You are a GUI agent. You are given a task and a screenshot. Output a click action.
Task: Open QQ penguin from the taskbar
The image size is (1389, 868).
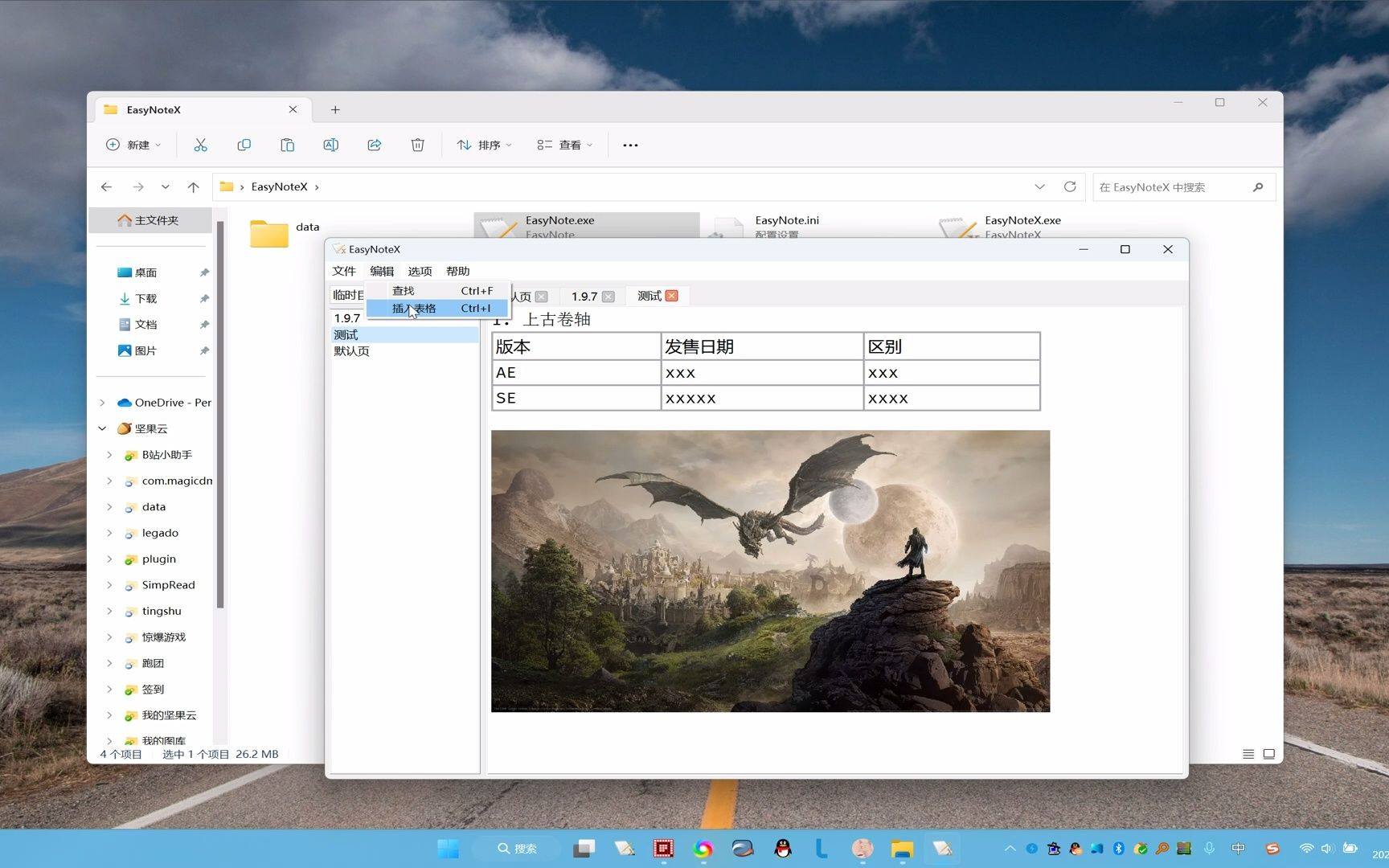tap(782, 848)
